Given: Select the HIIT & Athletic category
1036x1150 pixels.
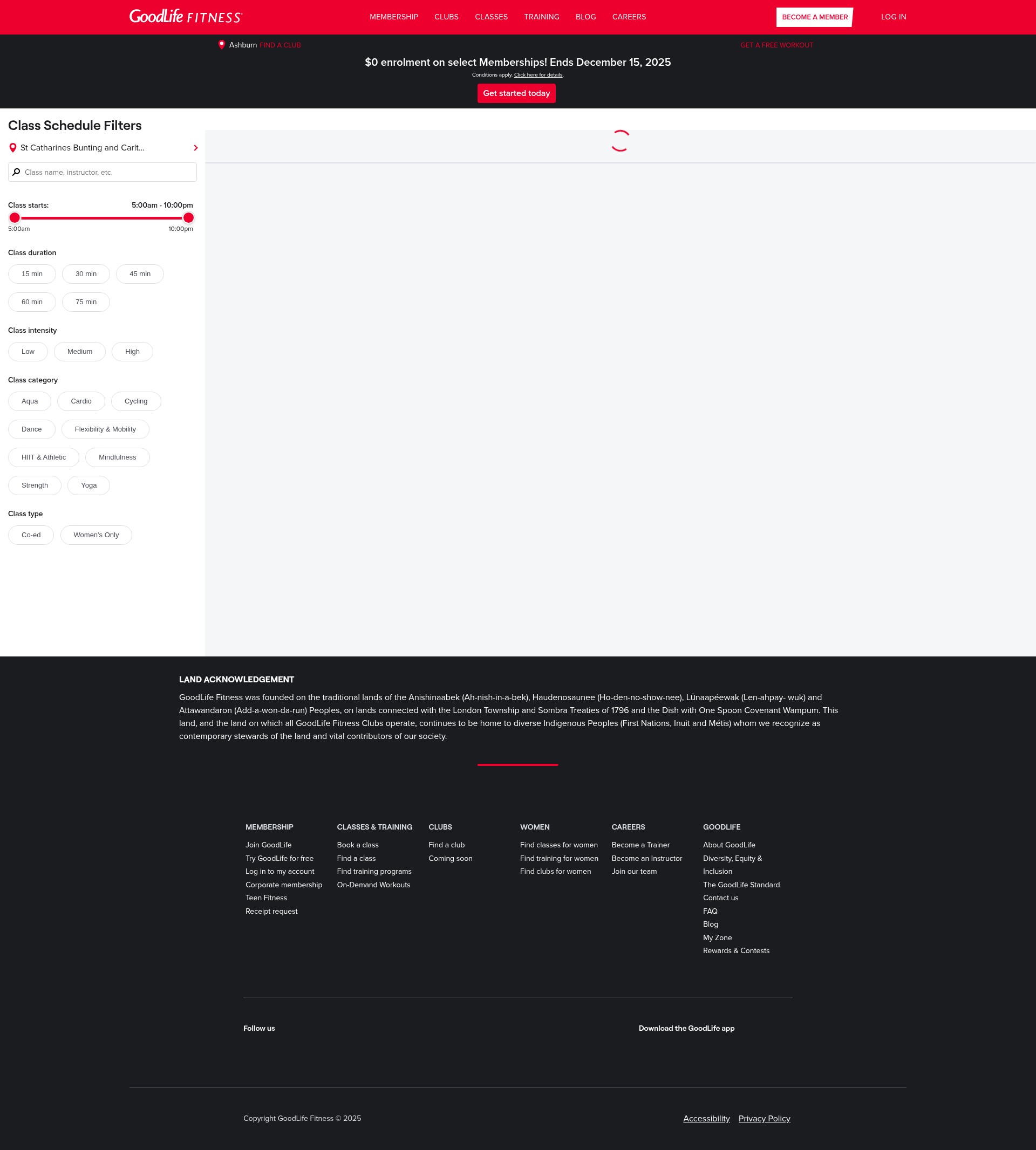Looking at the screenshot, I should coord(44,457).
